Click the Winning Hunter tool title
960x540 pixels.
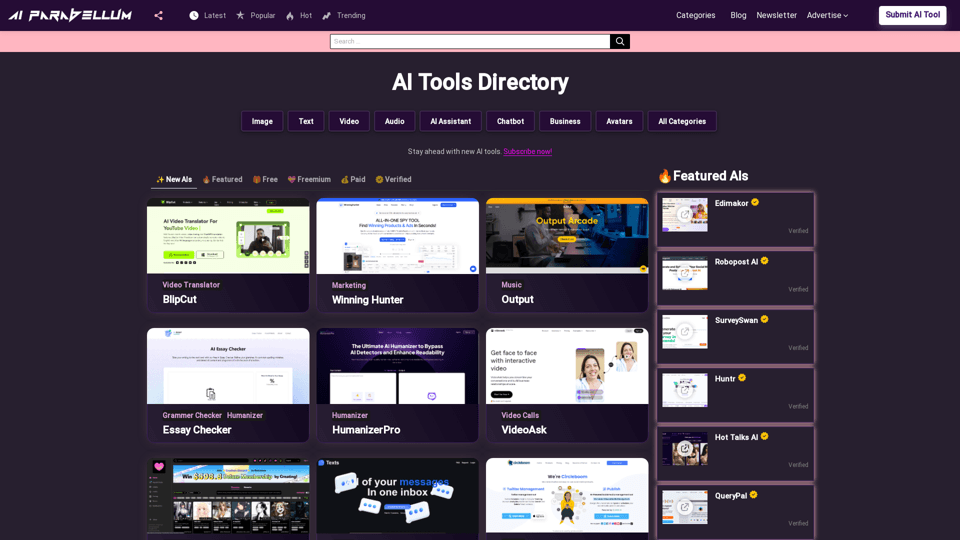coord(367,299)
